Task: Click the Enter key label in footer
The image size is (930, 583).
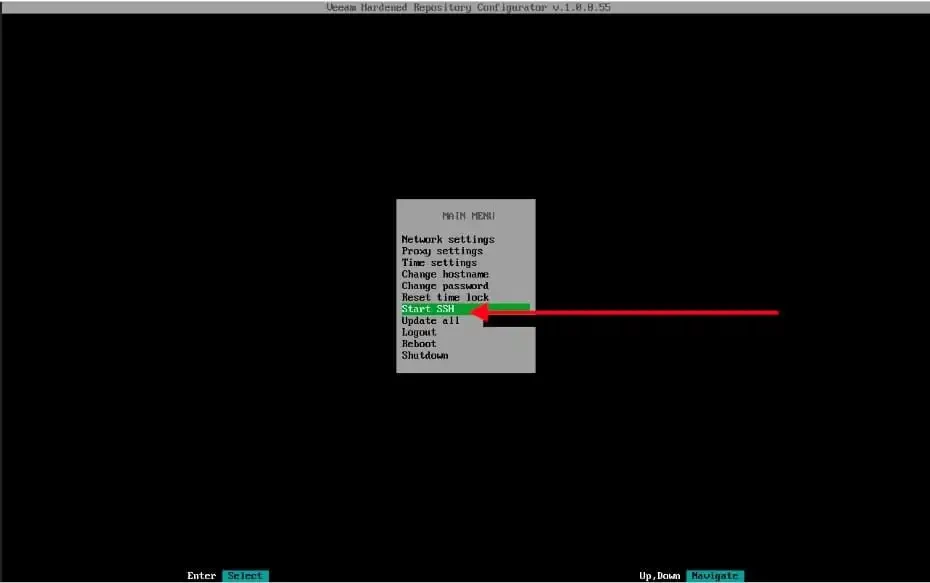Action: point(202,575)
